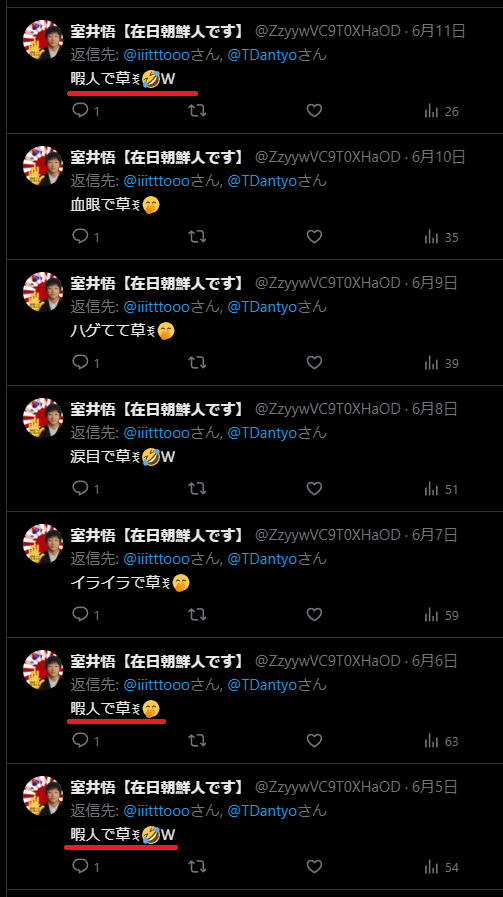503x897 pixels.
Task: Open profile avatar on June 8 tweet
Action: [43, 418]
